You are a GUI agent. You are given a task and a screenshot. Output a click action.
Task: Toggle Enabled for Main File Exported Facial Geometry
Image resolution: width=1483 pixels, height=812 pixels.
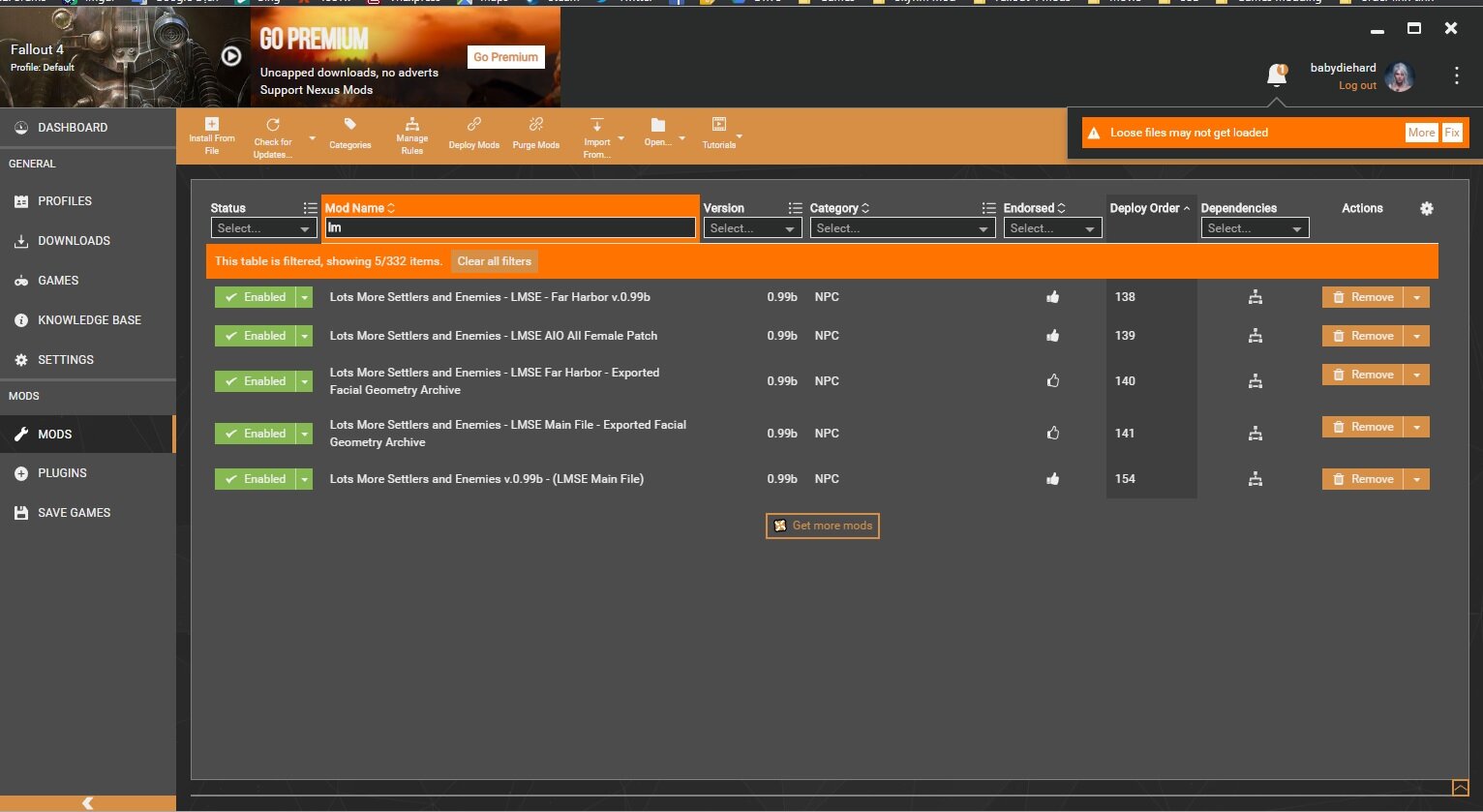pos(256,434)
